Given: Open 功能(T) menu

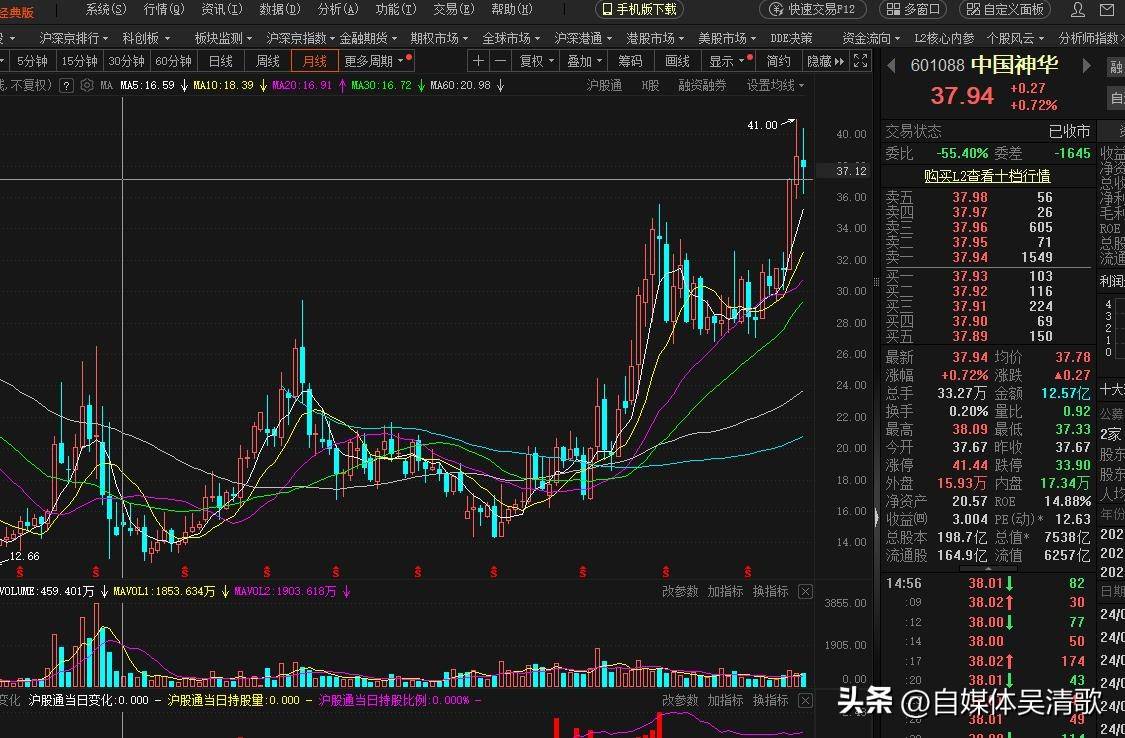Looking at the screenshot, I should [x=395, y=9].
